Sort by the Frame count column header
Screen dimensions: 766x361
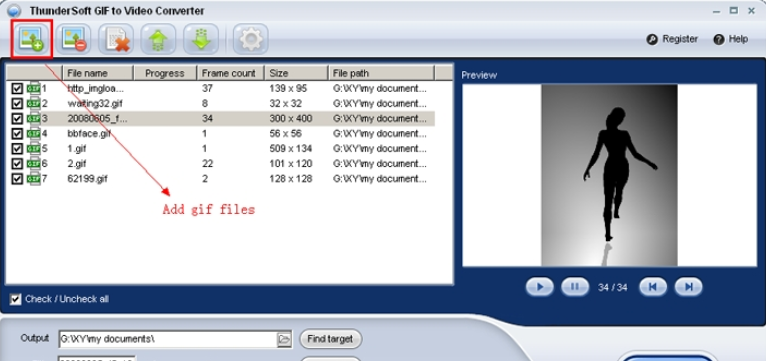pos(231,73)
